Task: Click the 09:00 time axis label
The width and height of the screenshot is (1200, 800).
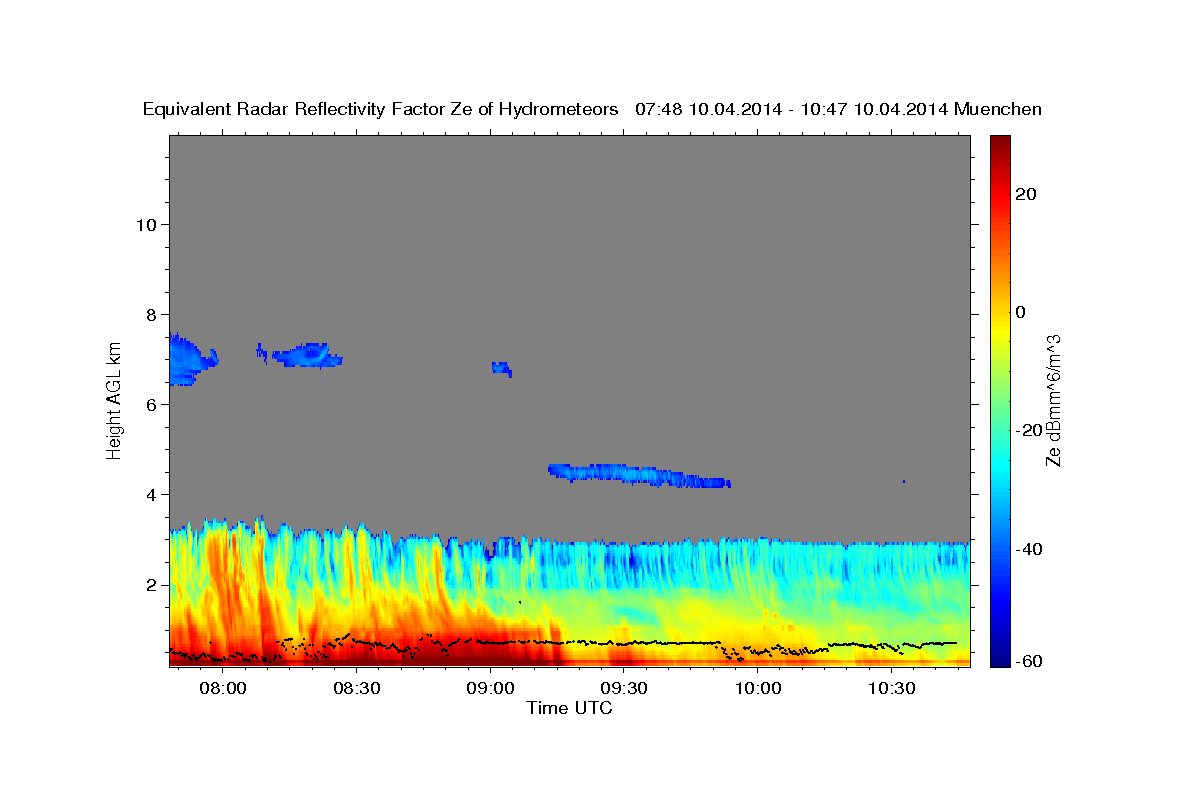Action: point(491,689)
